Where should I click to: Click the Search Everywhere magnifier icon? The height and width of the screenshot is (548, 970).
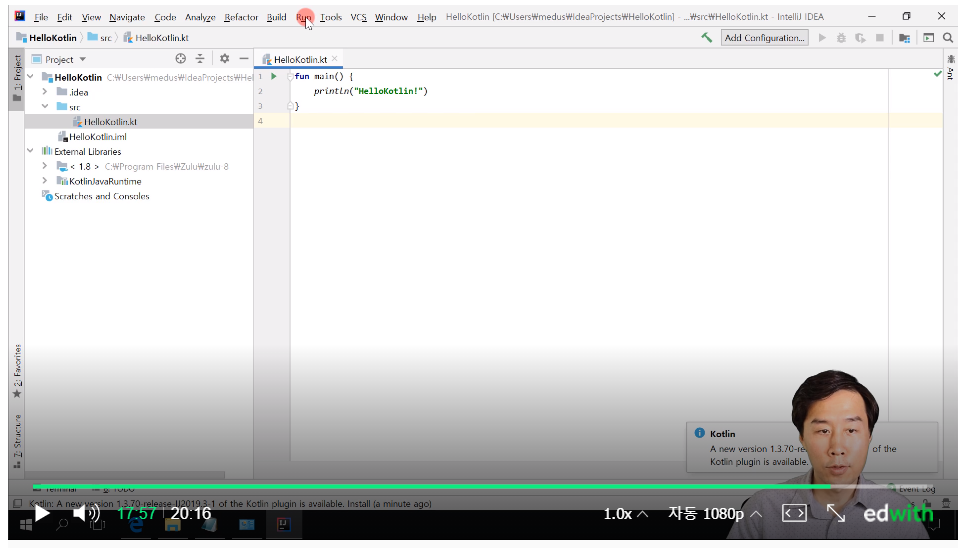click(948, 38)
